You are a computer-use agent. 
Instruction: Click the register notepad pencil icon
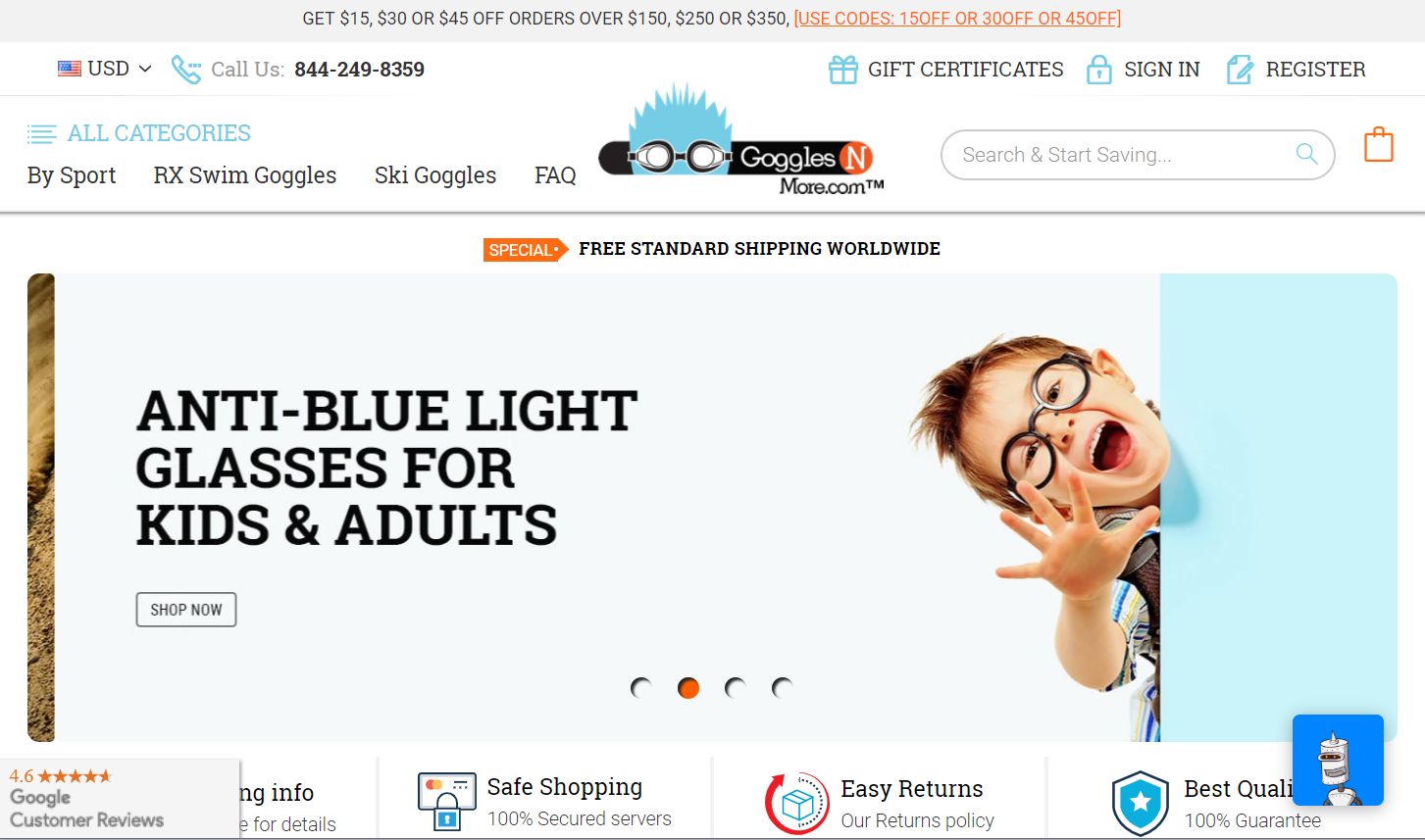coord(1240,70)
